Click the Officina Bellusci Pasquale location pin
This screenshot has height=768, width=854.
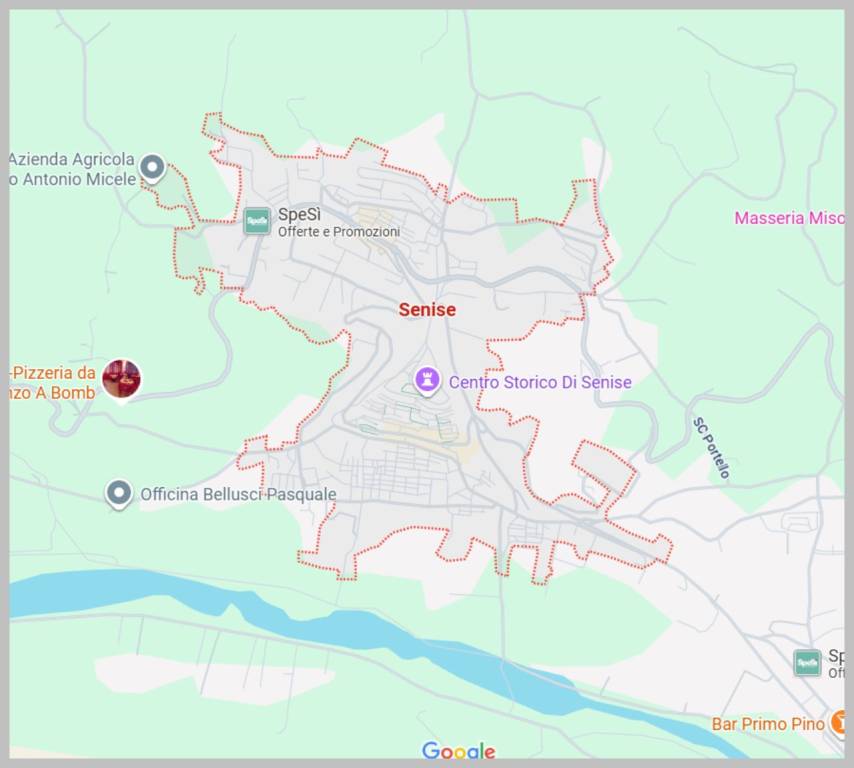tap(119, 495)
